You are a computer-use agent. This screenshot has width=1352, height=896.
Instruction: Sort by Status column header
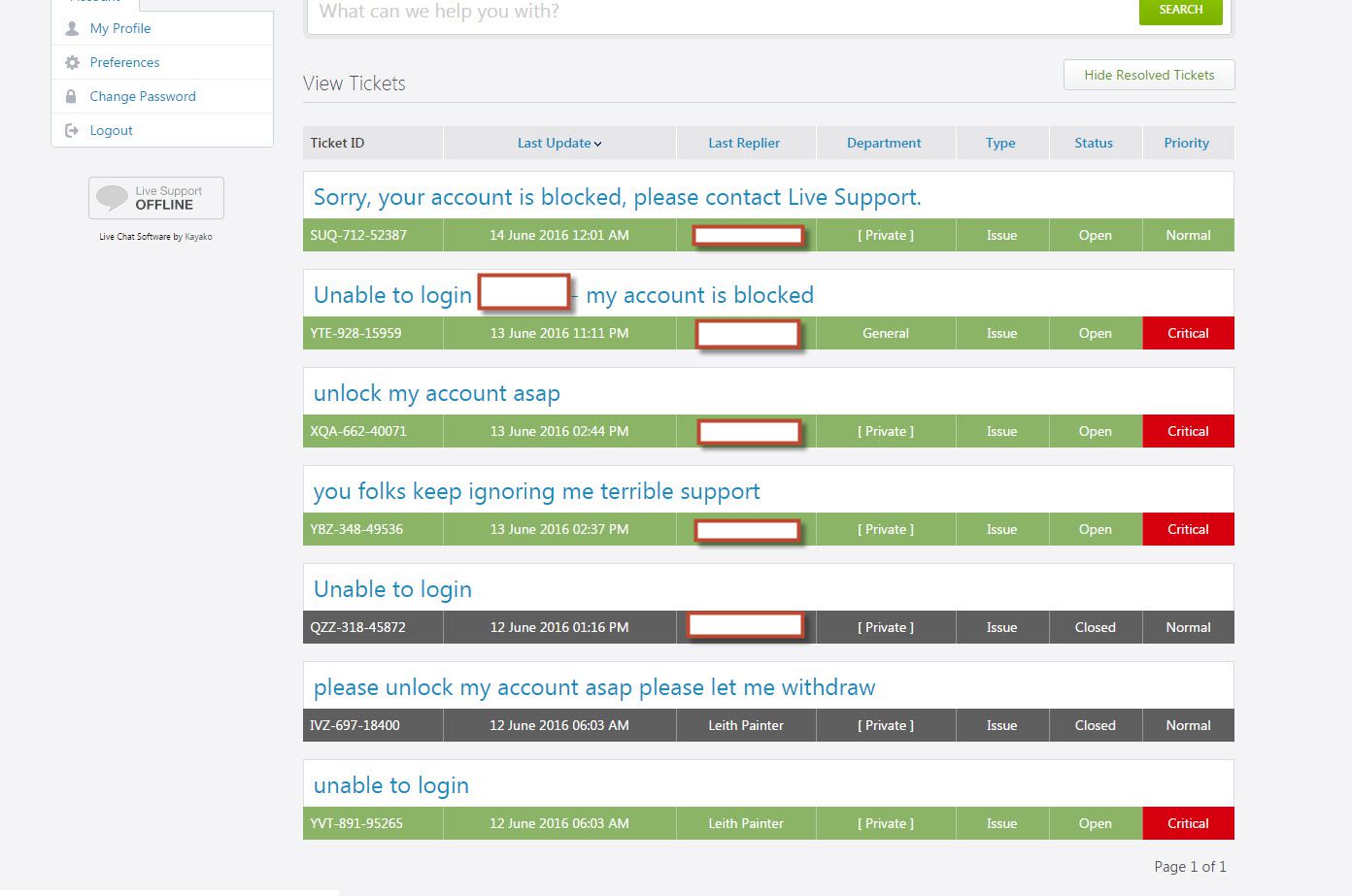(1094, 143)
